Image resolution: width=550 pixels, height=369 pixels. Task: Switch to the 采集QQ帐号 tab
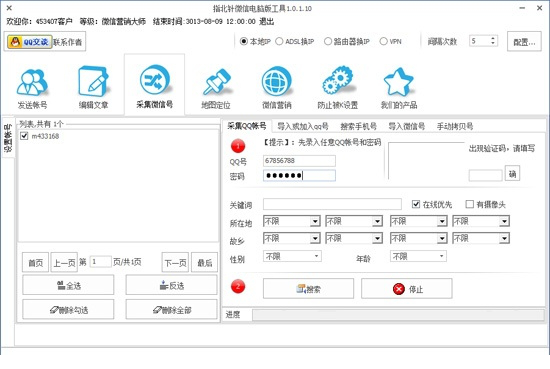246,126
